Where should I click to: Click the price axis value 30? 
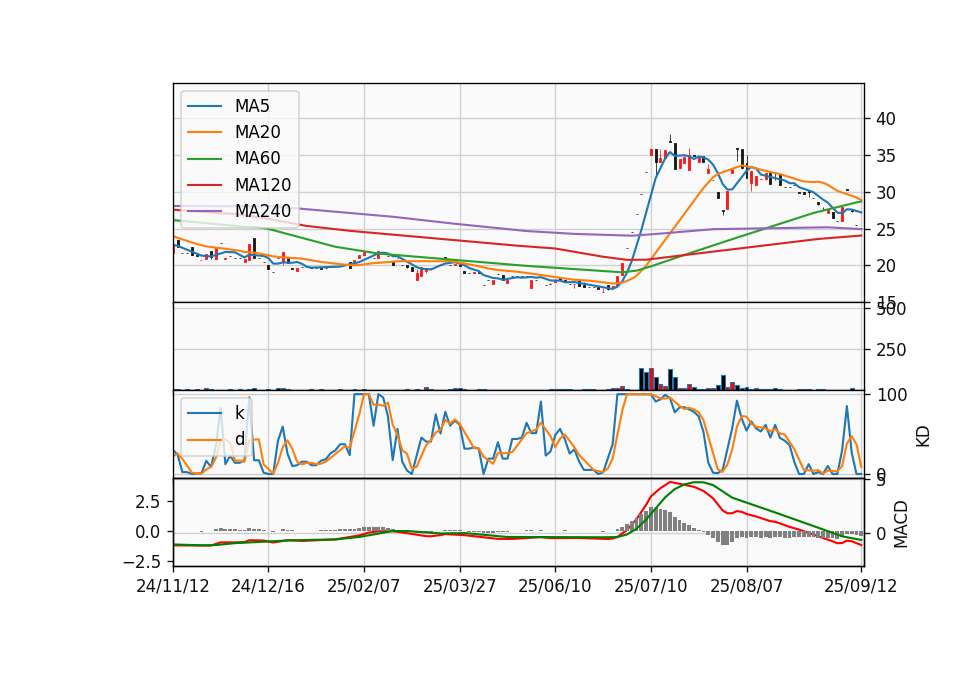(886, 192)
